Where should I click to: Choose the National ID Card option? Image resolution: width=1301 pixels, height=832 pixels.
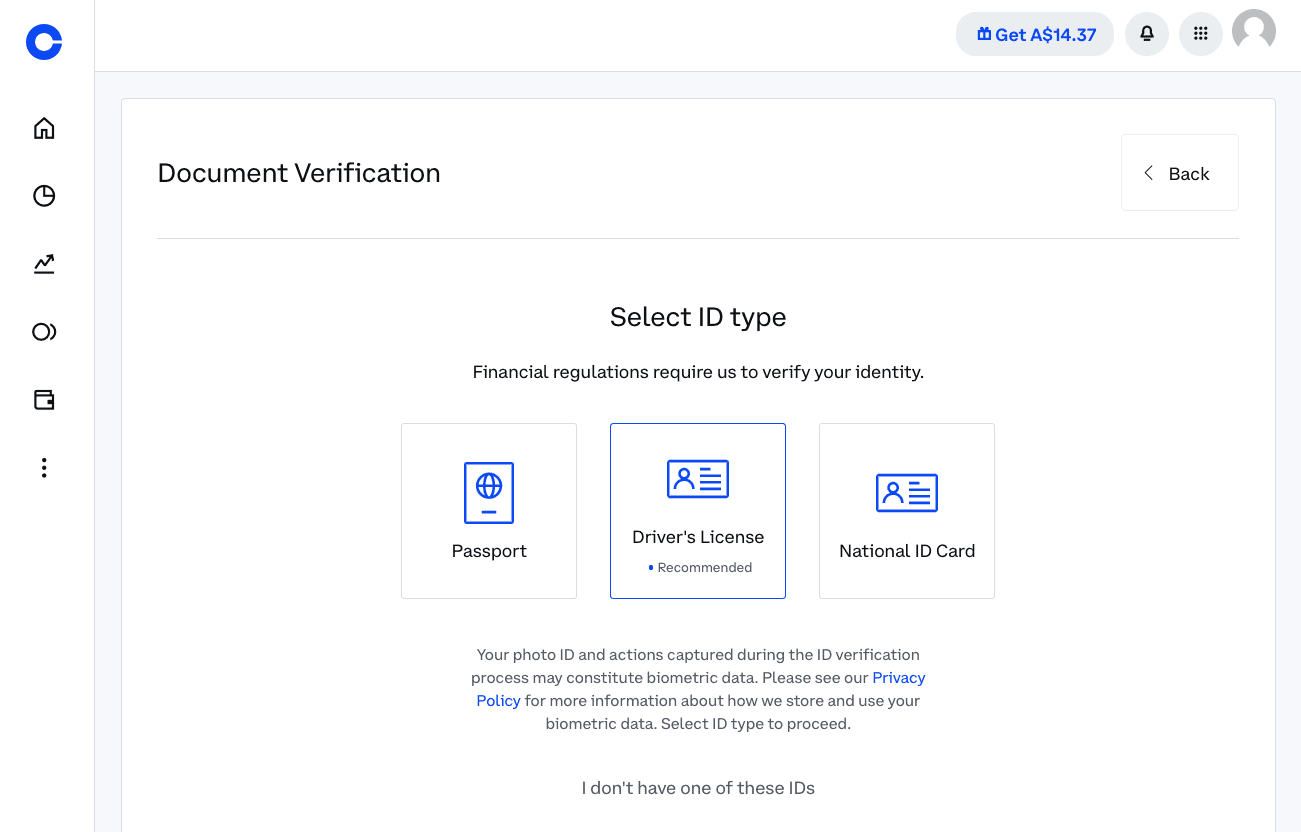tap(906, 510)
